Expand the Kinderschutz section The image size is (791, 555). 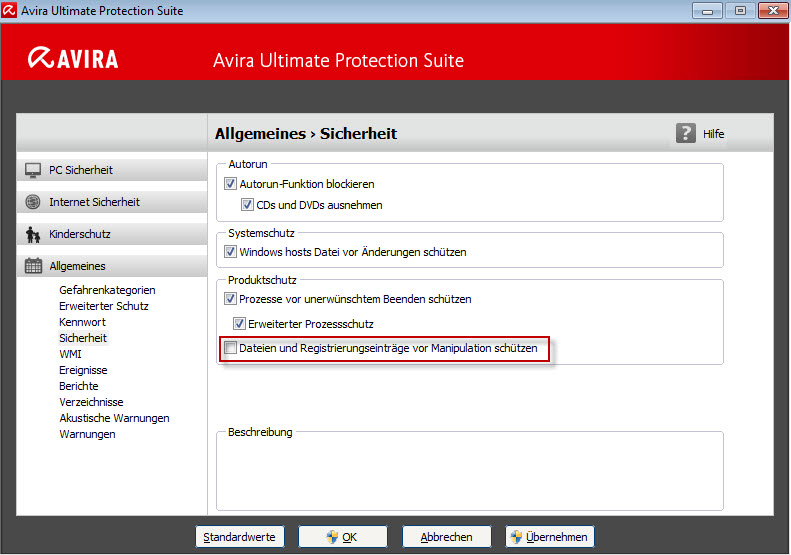pos(112,234)
